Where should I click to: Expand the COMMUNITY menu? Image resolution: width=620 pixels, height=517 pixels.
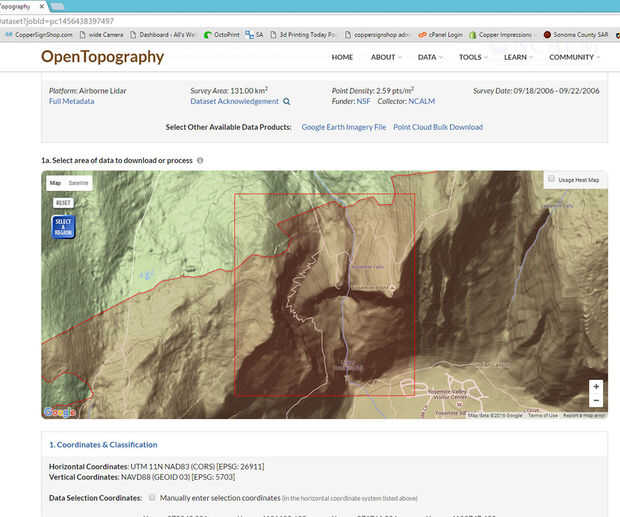coord(574,57)
